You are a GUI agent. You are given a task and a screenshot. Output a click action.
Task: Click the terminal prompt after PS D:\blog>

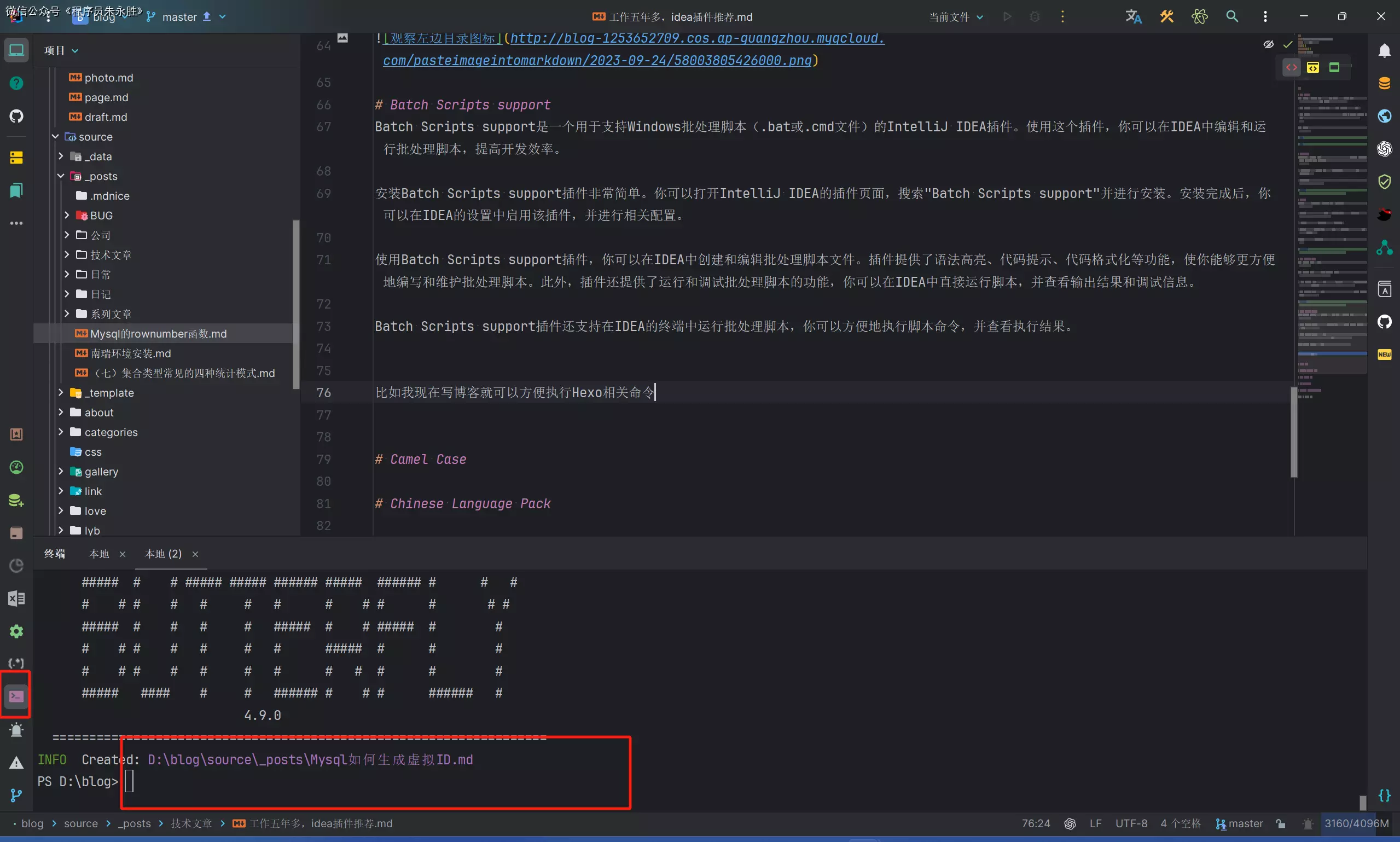(129, 781)
